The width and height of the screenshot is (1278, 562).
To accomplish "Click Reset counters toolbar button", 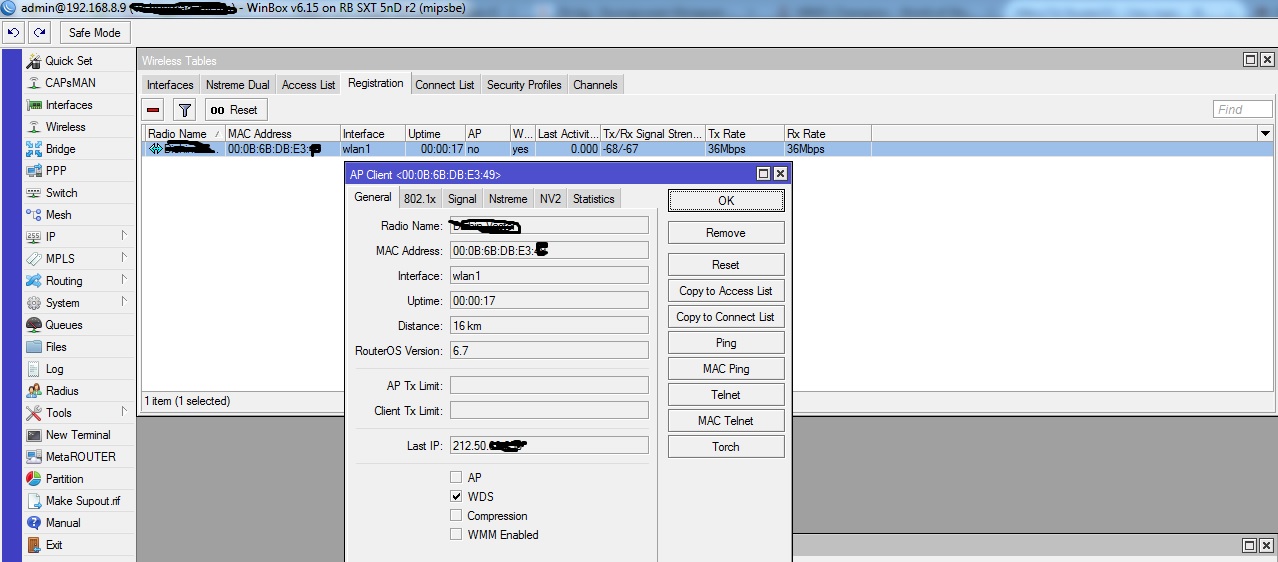I will 235,110.
